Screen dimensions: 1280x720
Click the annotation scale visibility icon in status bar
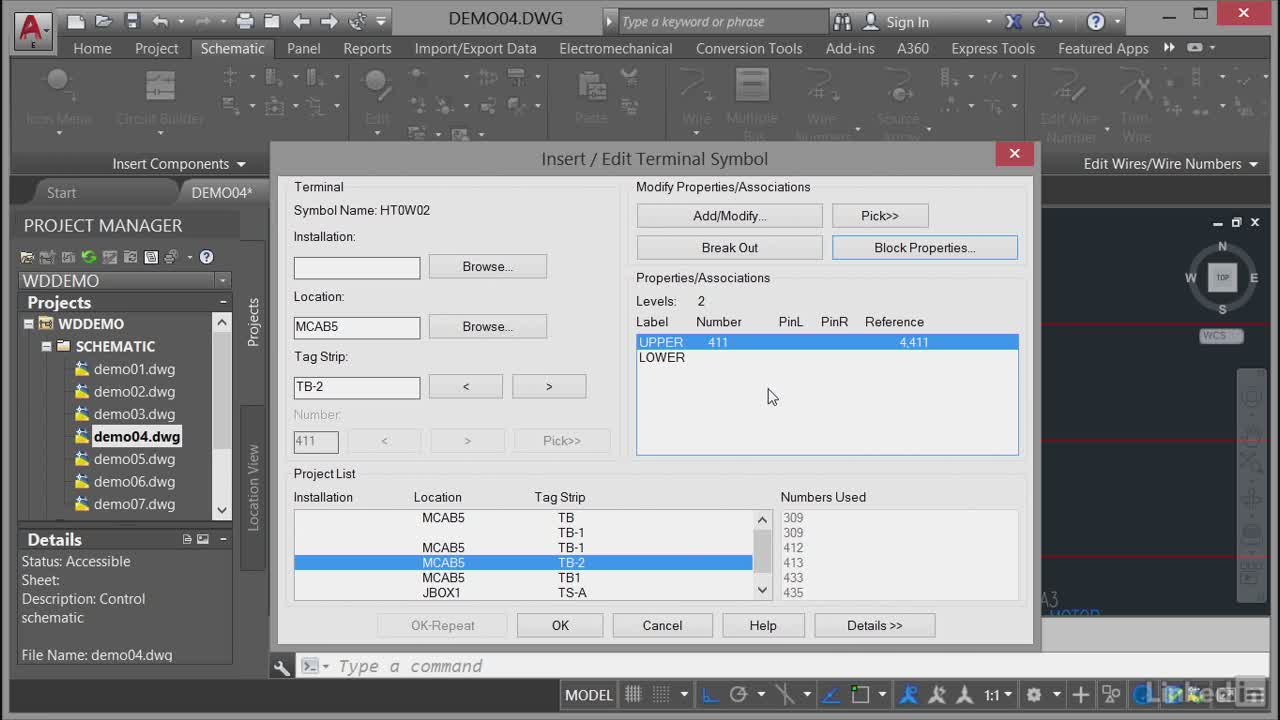point(908,694)
